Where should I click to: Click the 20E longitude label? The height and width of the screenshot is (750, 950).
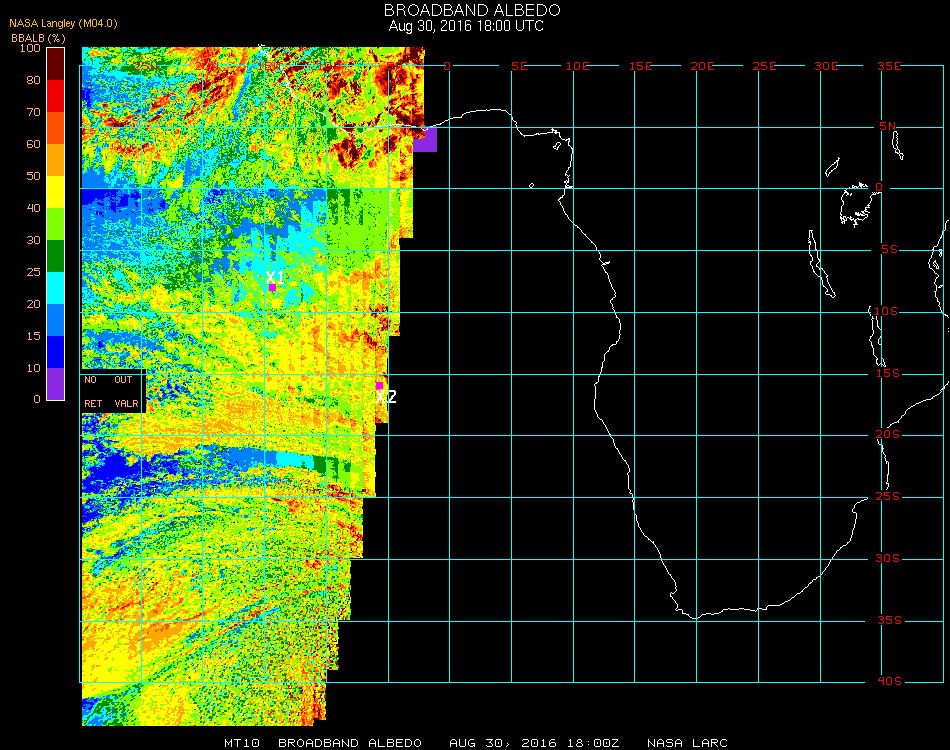pyautogui.click(x=702, y=66)
